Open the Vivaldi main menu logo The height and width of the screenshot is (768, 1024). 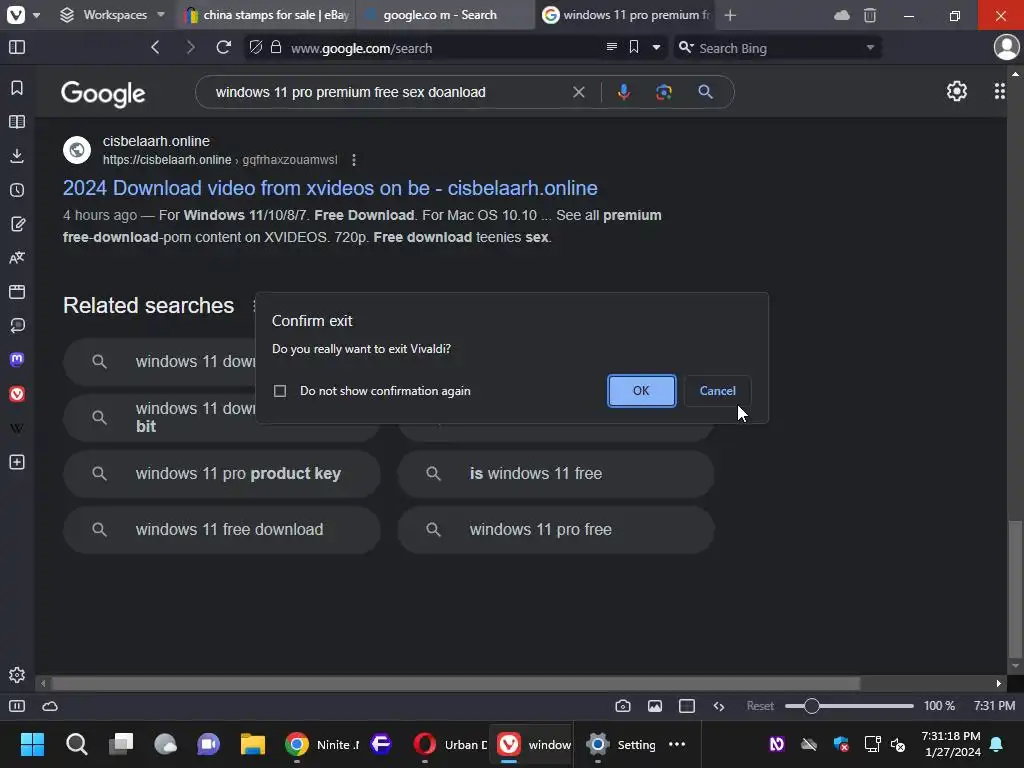16,14
